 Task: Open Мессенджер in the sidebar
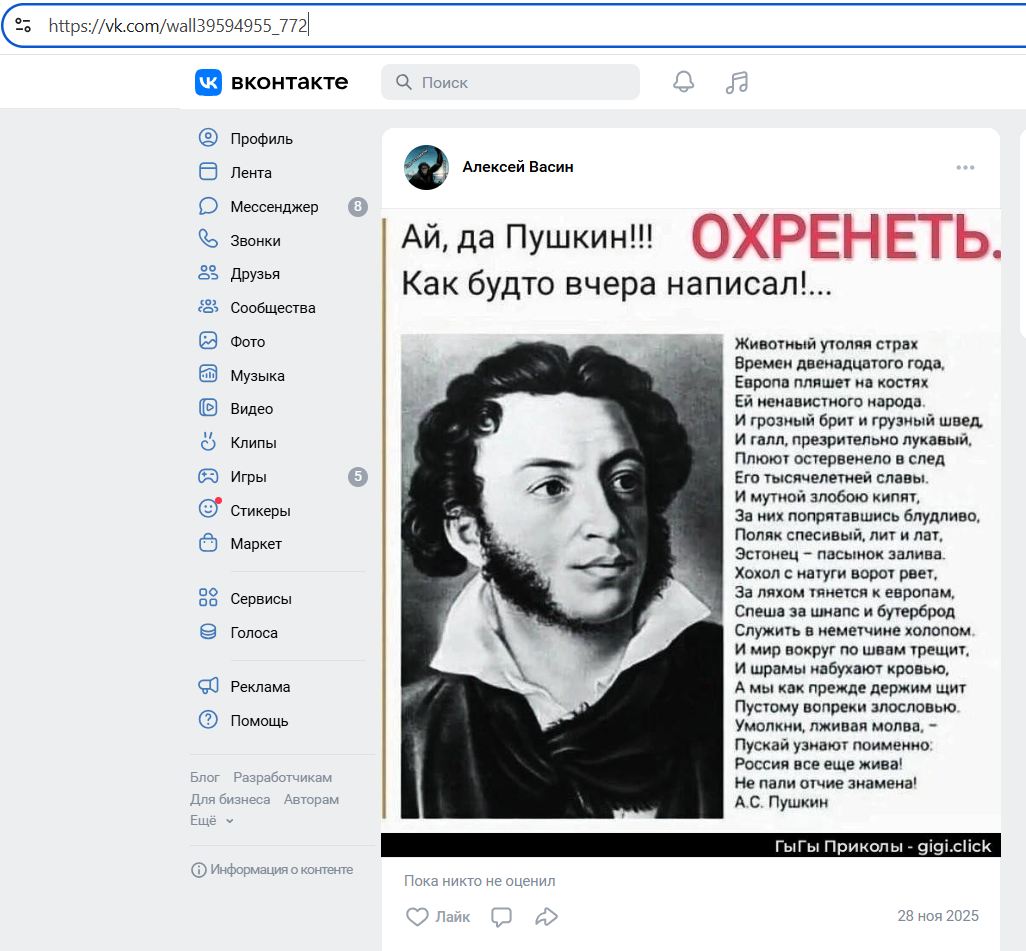pyautogui.click(x=274, y=207)
